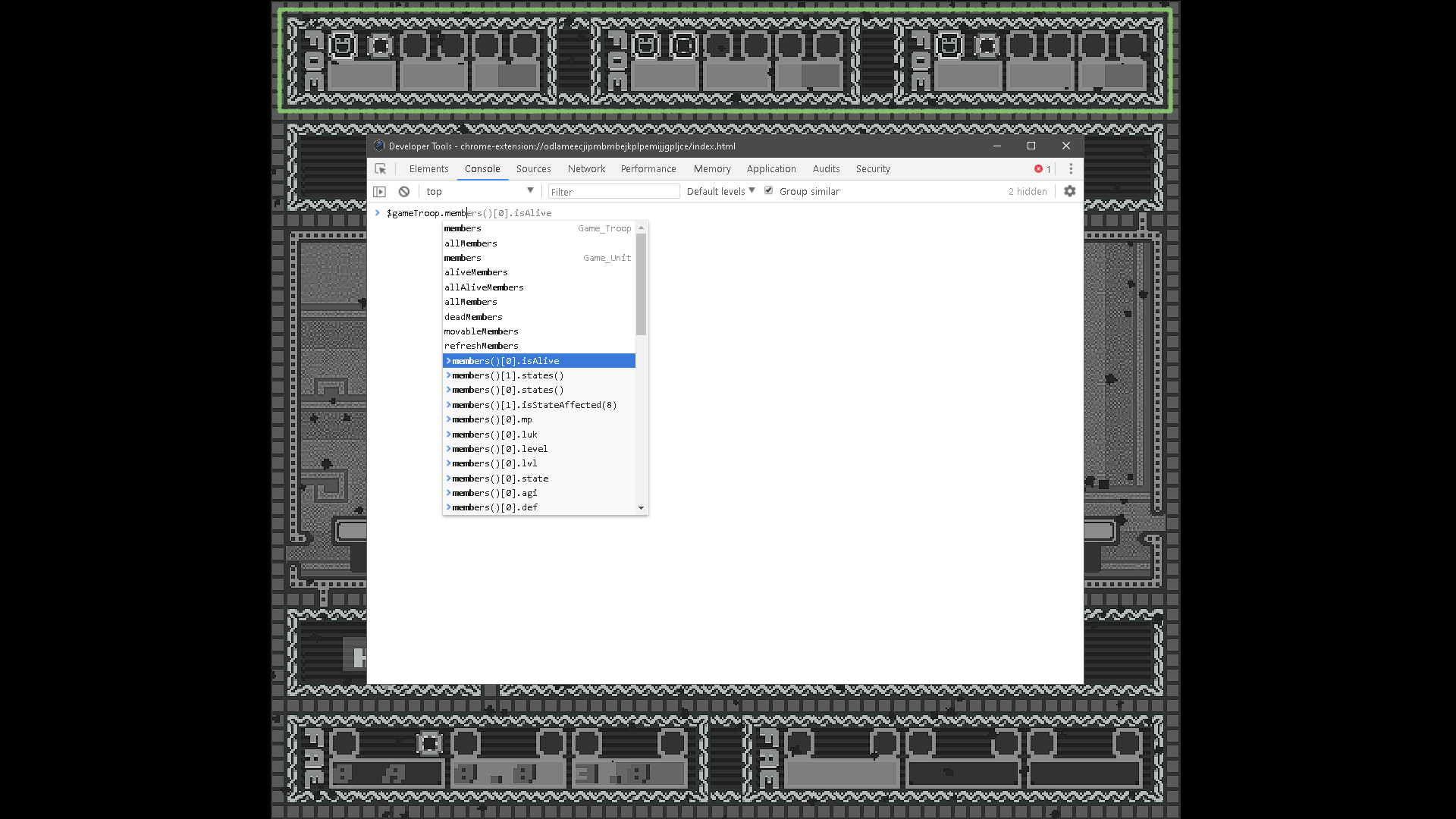Choose movableMembers suggestion
The image size is (1456, 819).
[538, 331]
